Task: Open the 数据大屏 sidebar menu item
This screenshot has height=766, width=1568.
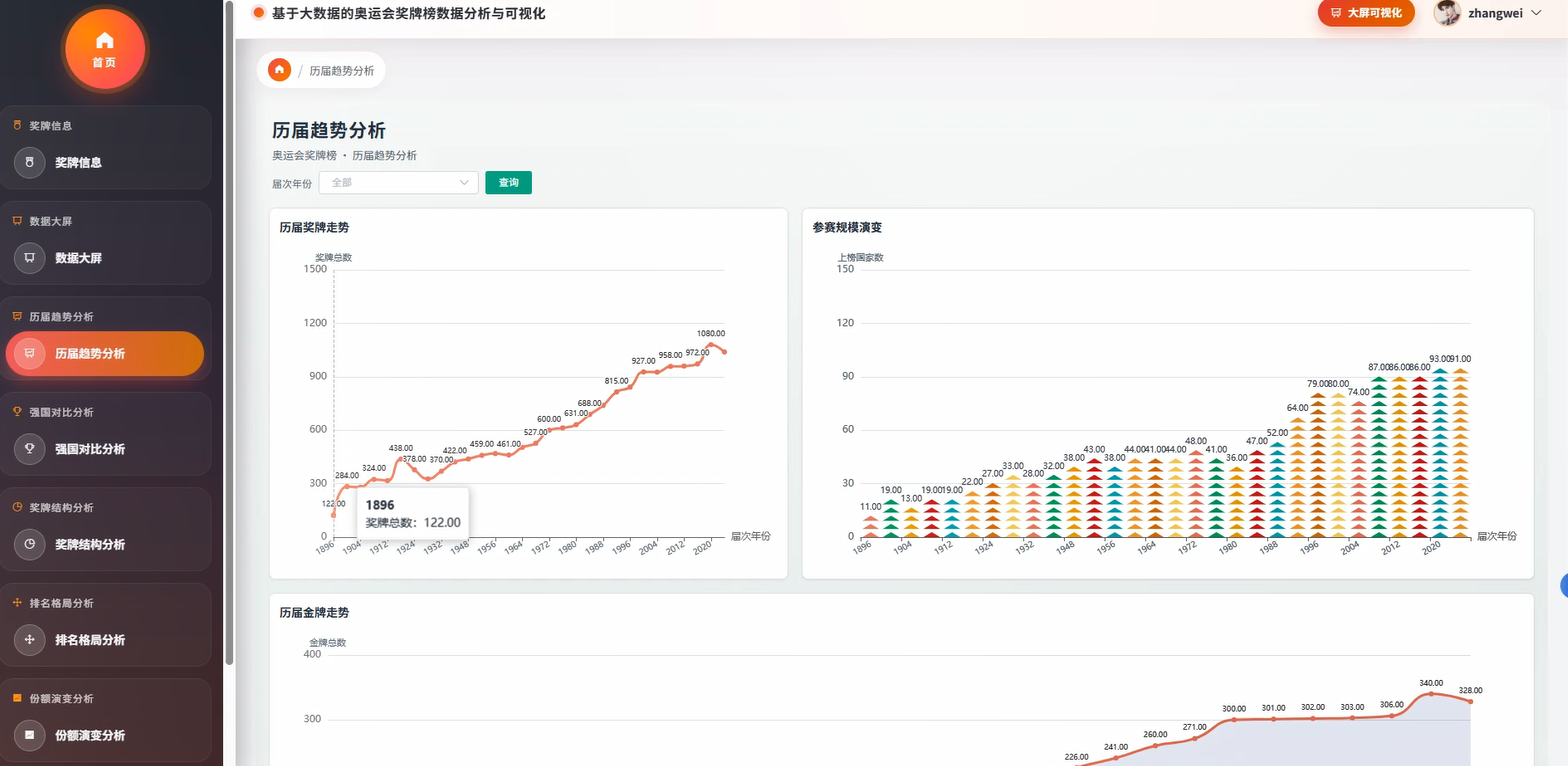Action: coord(105,258)
